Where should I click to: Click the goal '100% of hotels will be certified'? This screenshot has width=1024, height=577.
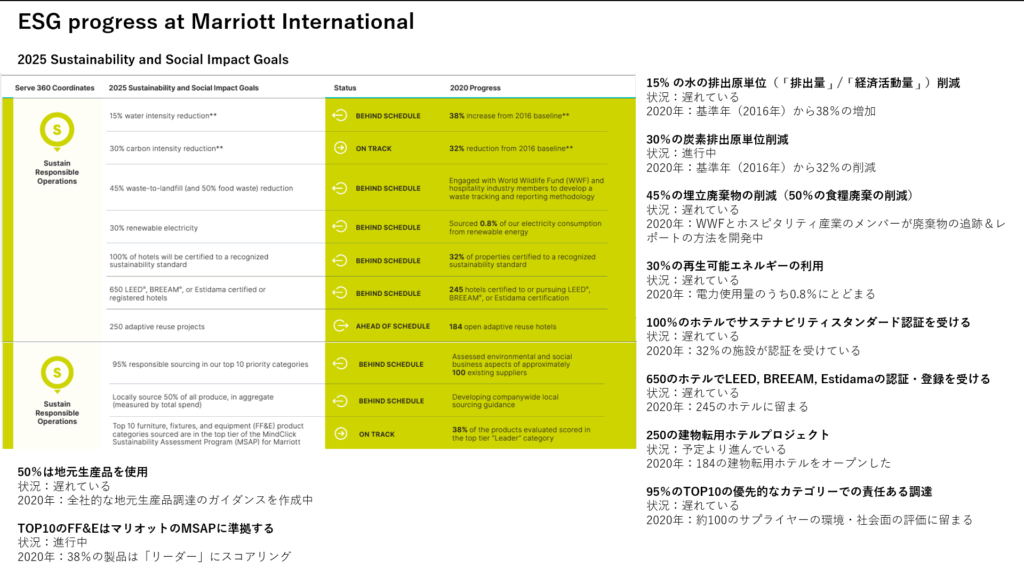tap(189, 260)
